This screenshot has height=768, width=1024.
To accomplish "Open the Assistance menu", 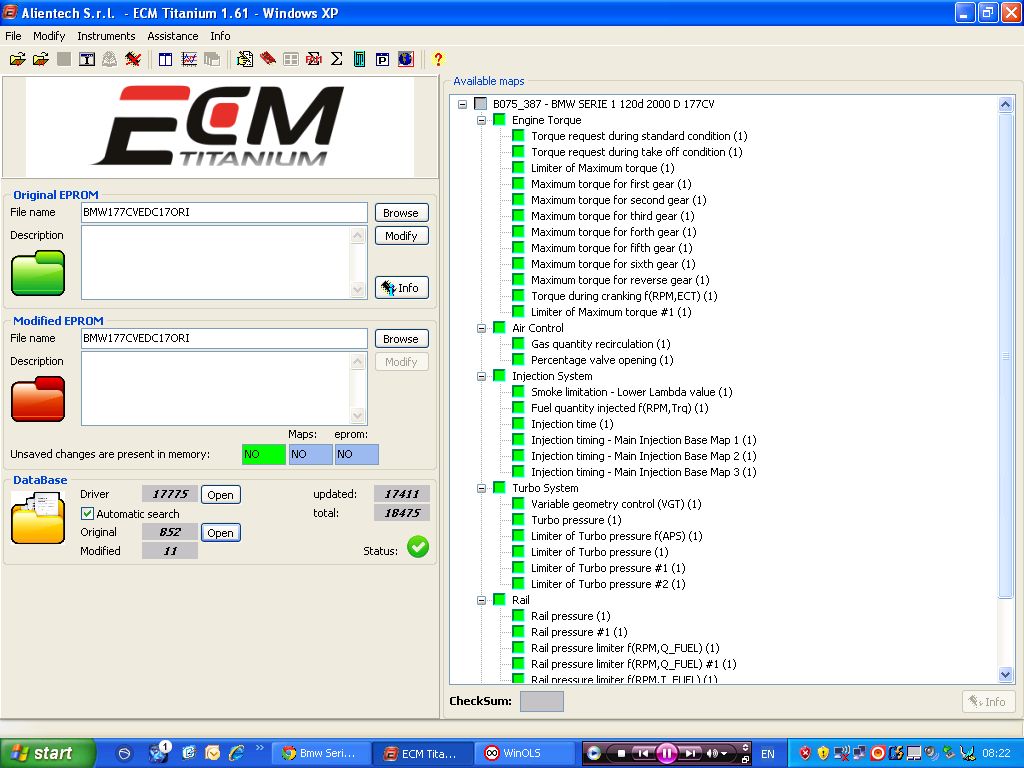I will click(x=172, y=36).
